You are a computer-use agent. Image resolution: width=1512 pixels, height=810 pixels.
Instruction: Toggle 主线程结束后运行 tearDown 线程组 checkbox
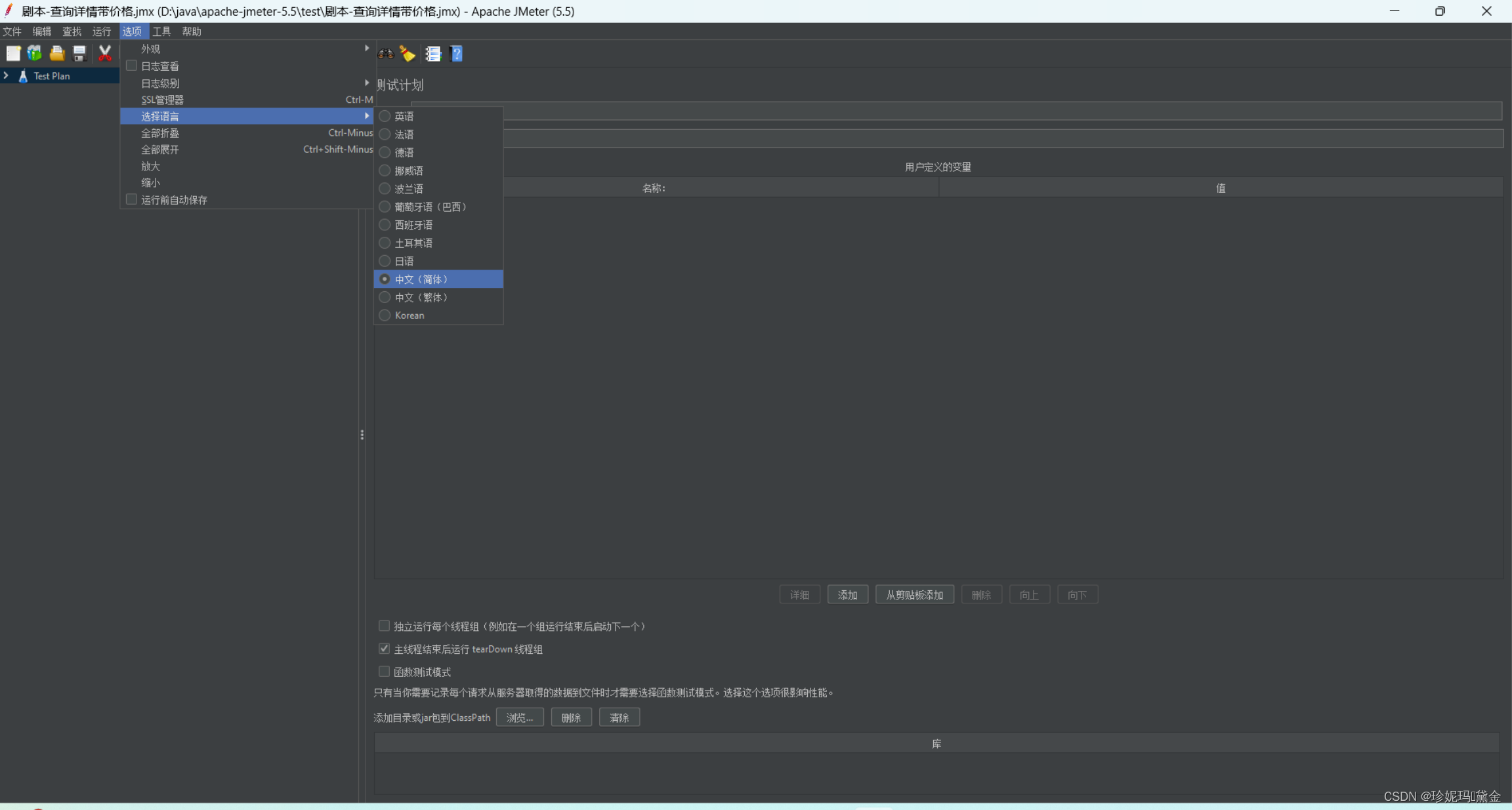384,649
